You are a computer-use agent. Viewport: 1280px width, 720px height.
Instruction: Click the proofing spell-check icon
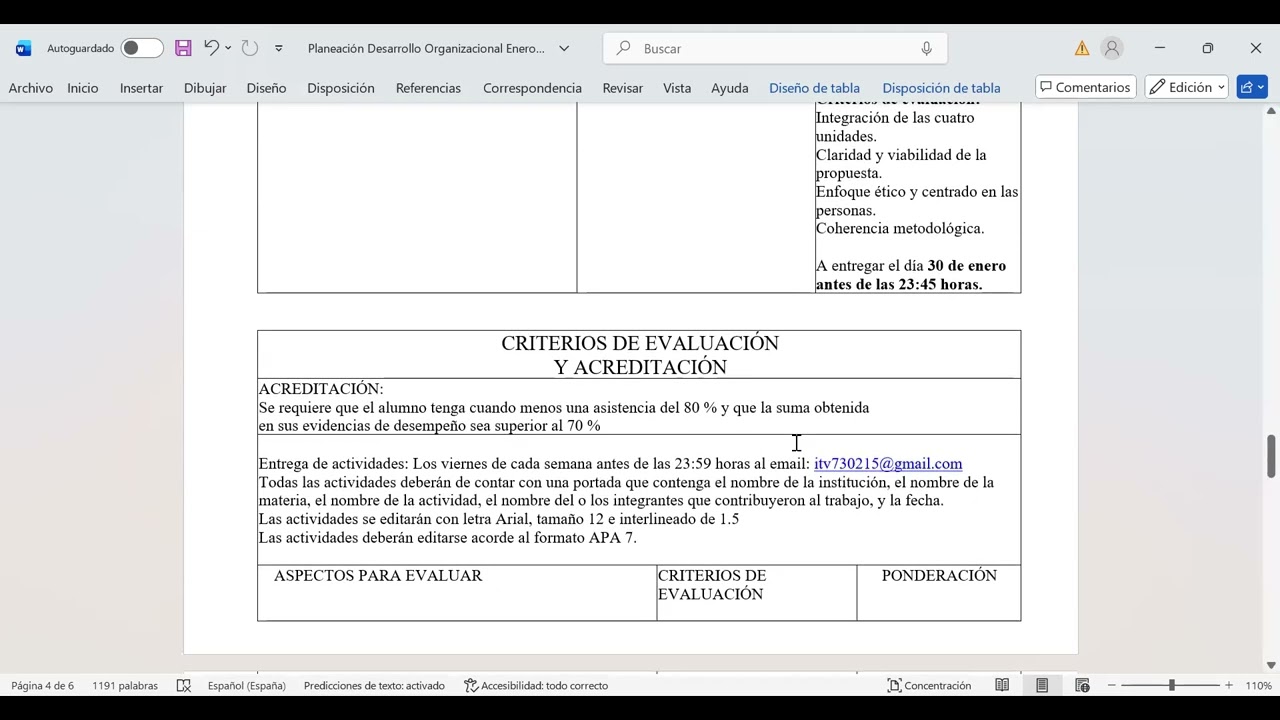point(184,686)
